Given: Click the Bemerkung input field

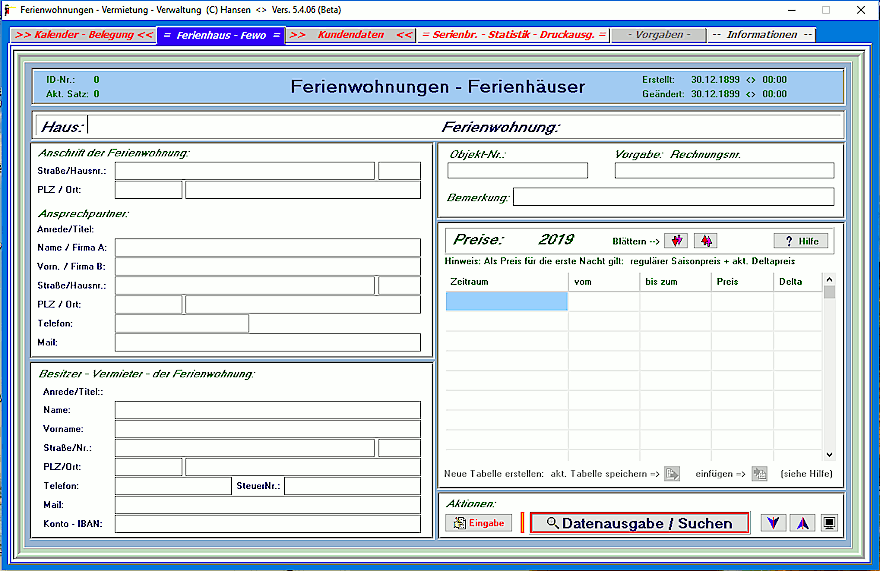Looking at the screenshot, I should [673, 197].
